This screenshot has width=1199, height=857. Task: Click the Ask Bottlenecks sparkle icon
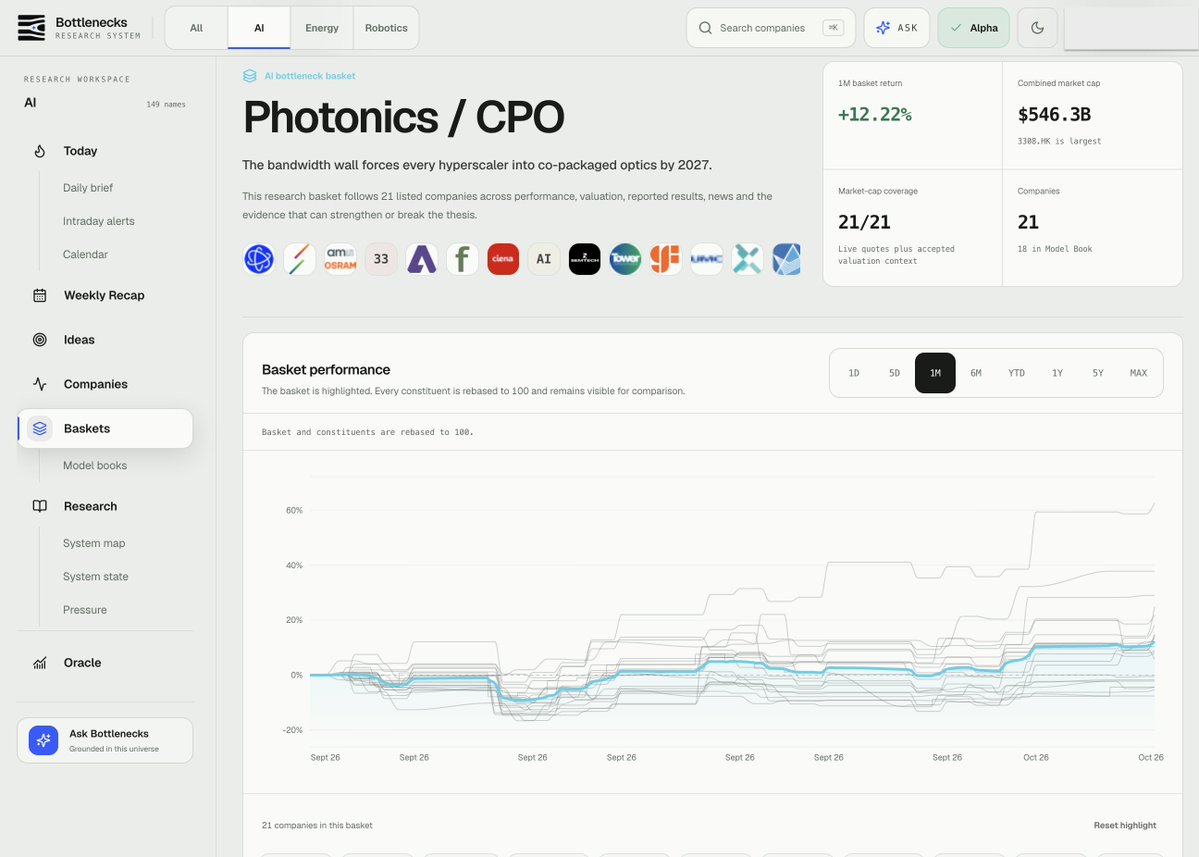[44, 740]
